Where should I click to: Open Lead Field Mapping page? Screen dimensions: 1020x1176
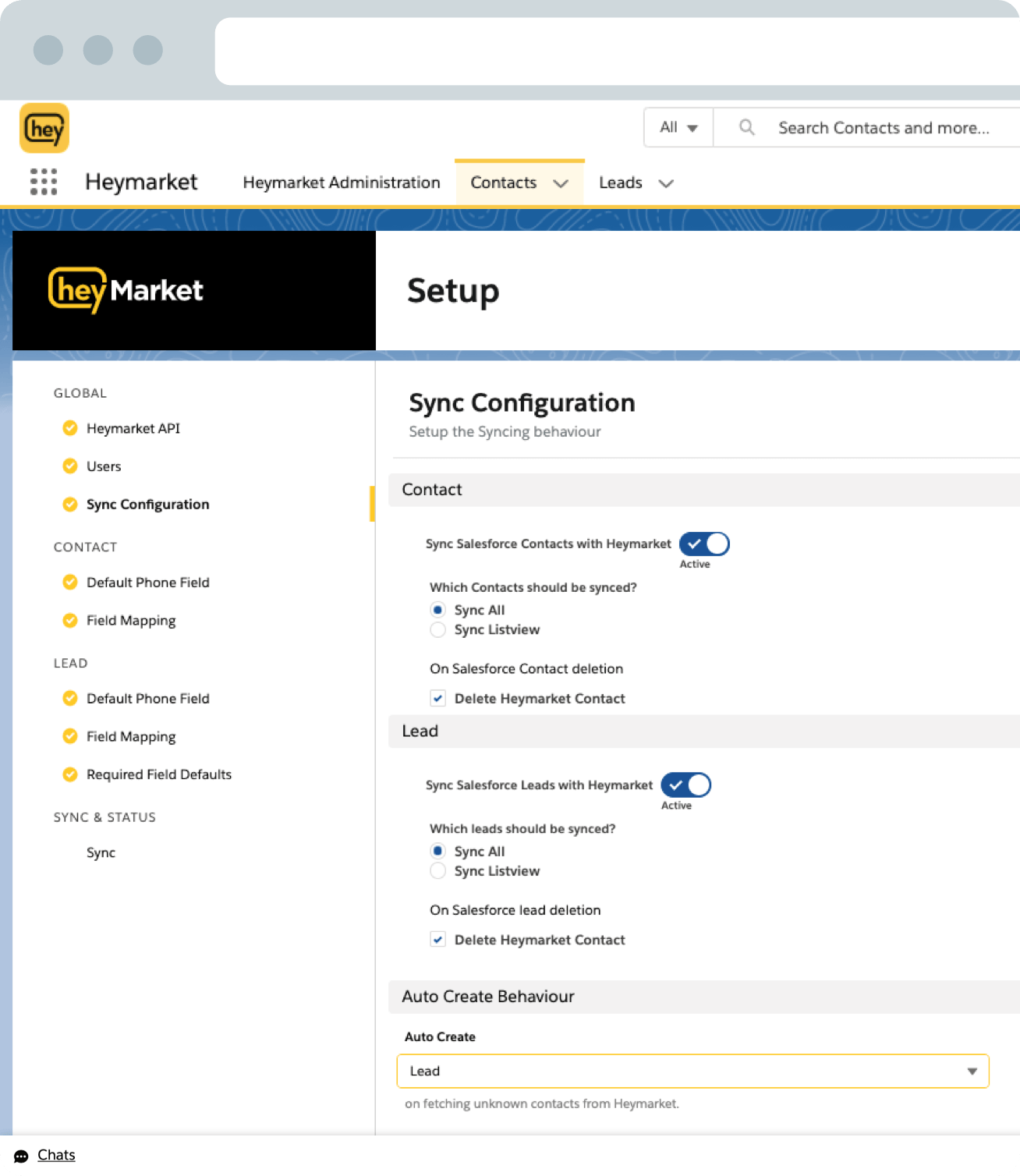point(131,736)
